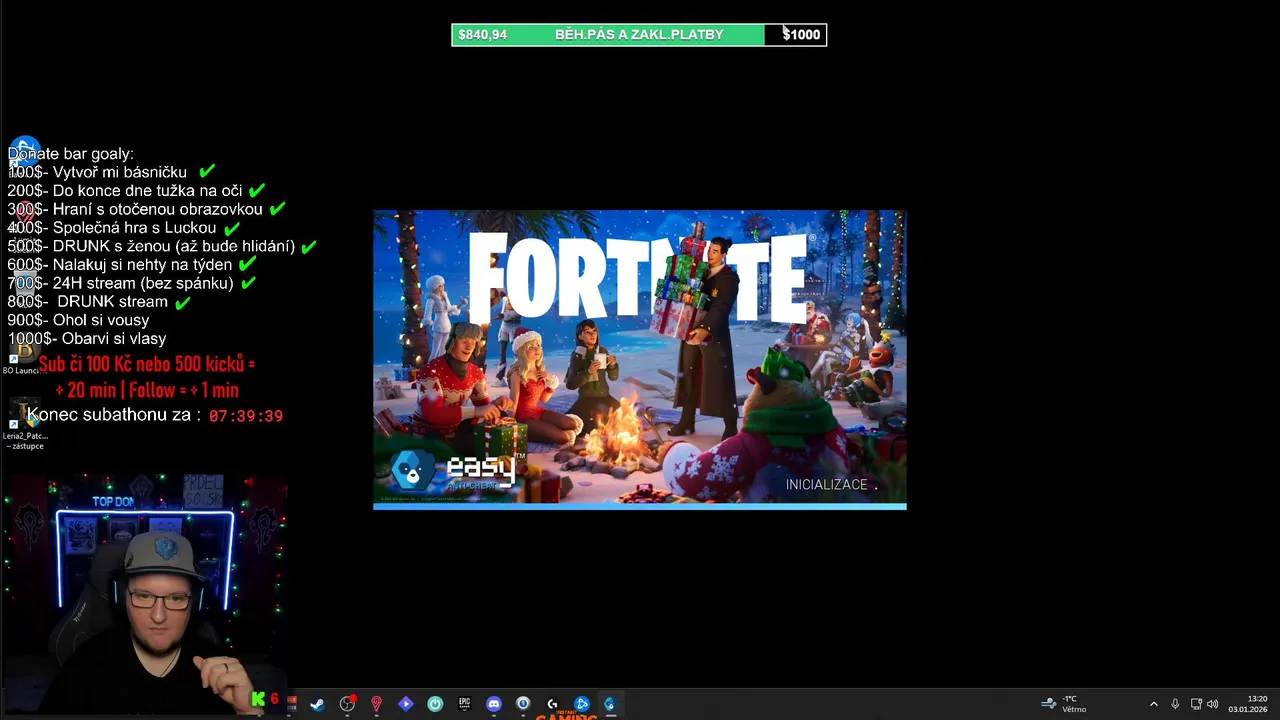Viewport: 1280px width, 720px height.
Task: Click the red Sub či 100 Kč text
Action: (x=147, y=377)
